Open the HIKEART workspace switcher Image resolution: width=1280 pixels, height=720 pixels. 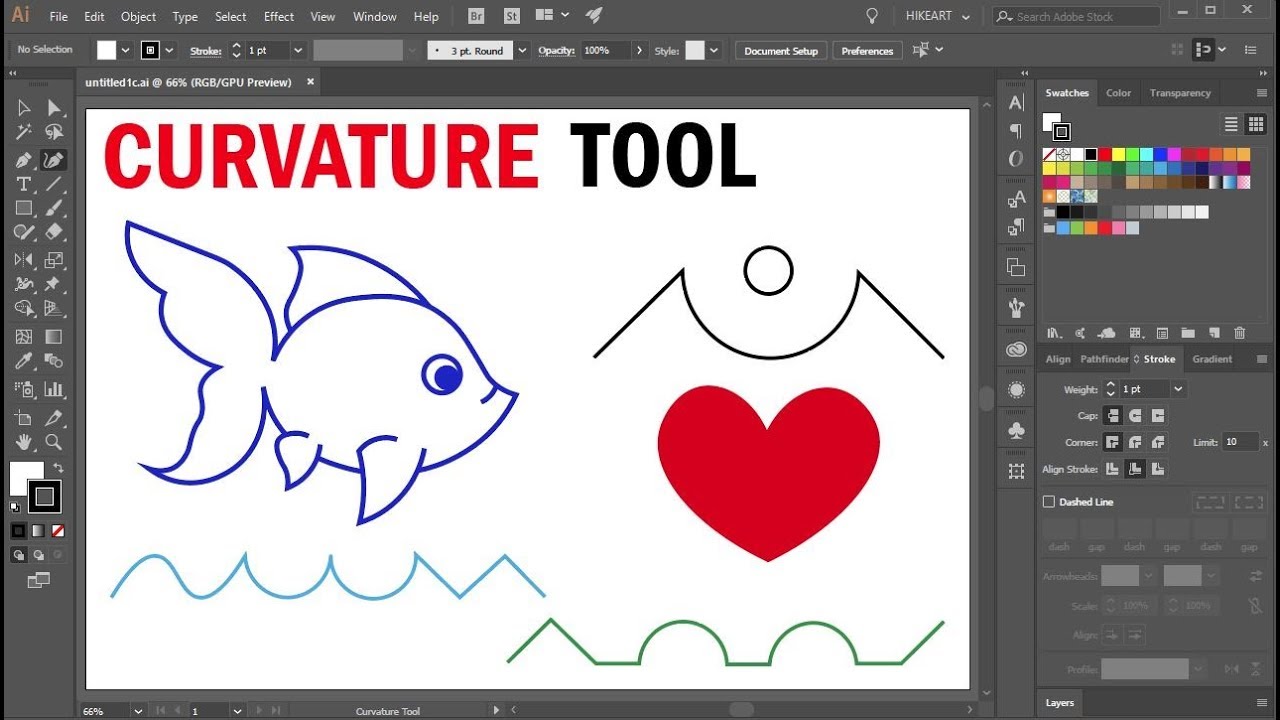click(937, 17)
